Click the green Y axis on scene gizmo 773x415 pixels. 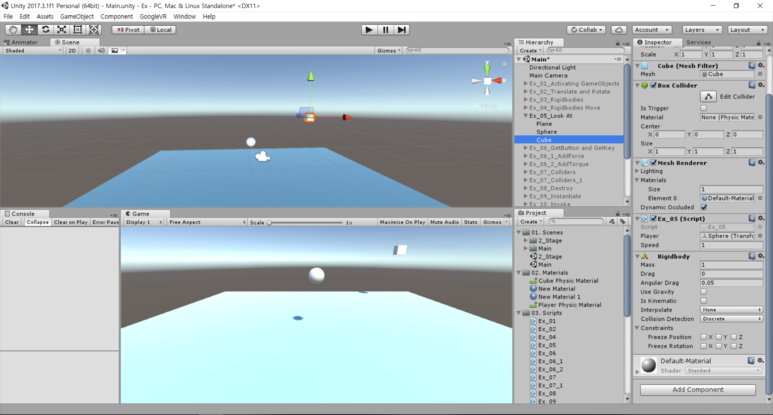487,69
